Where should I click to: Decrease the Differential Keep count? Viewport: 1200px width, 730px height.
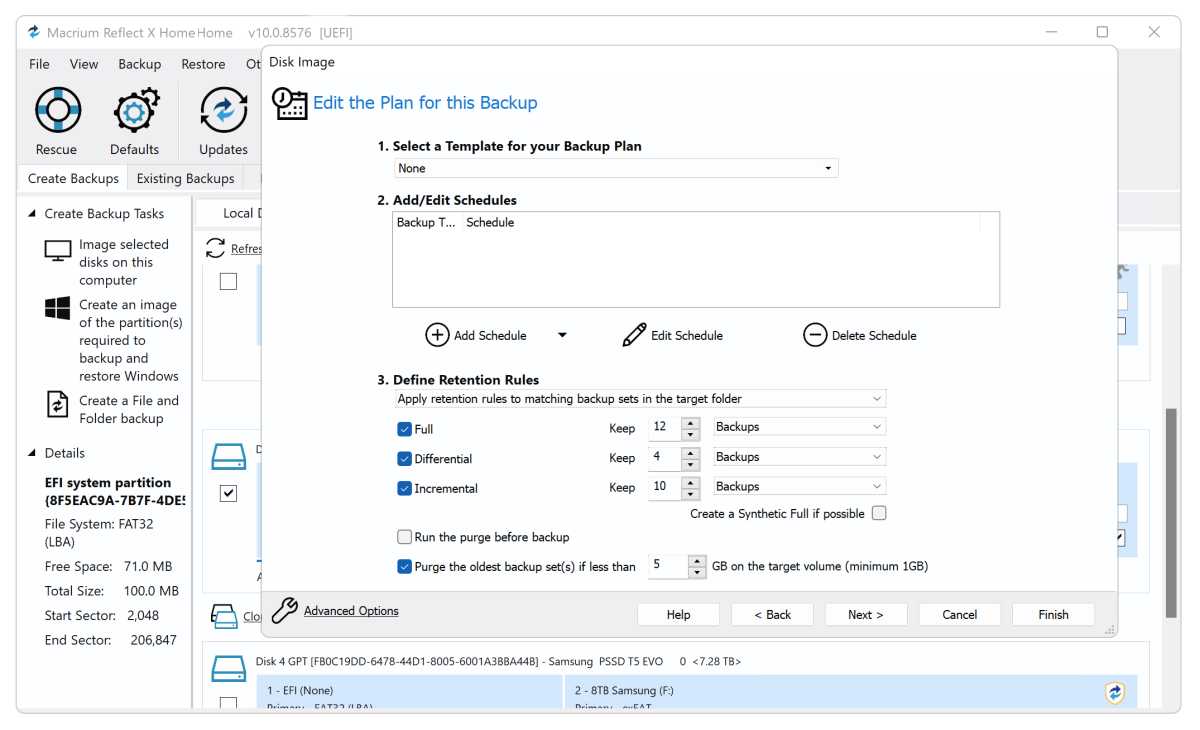(691, 463)
